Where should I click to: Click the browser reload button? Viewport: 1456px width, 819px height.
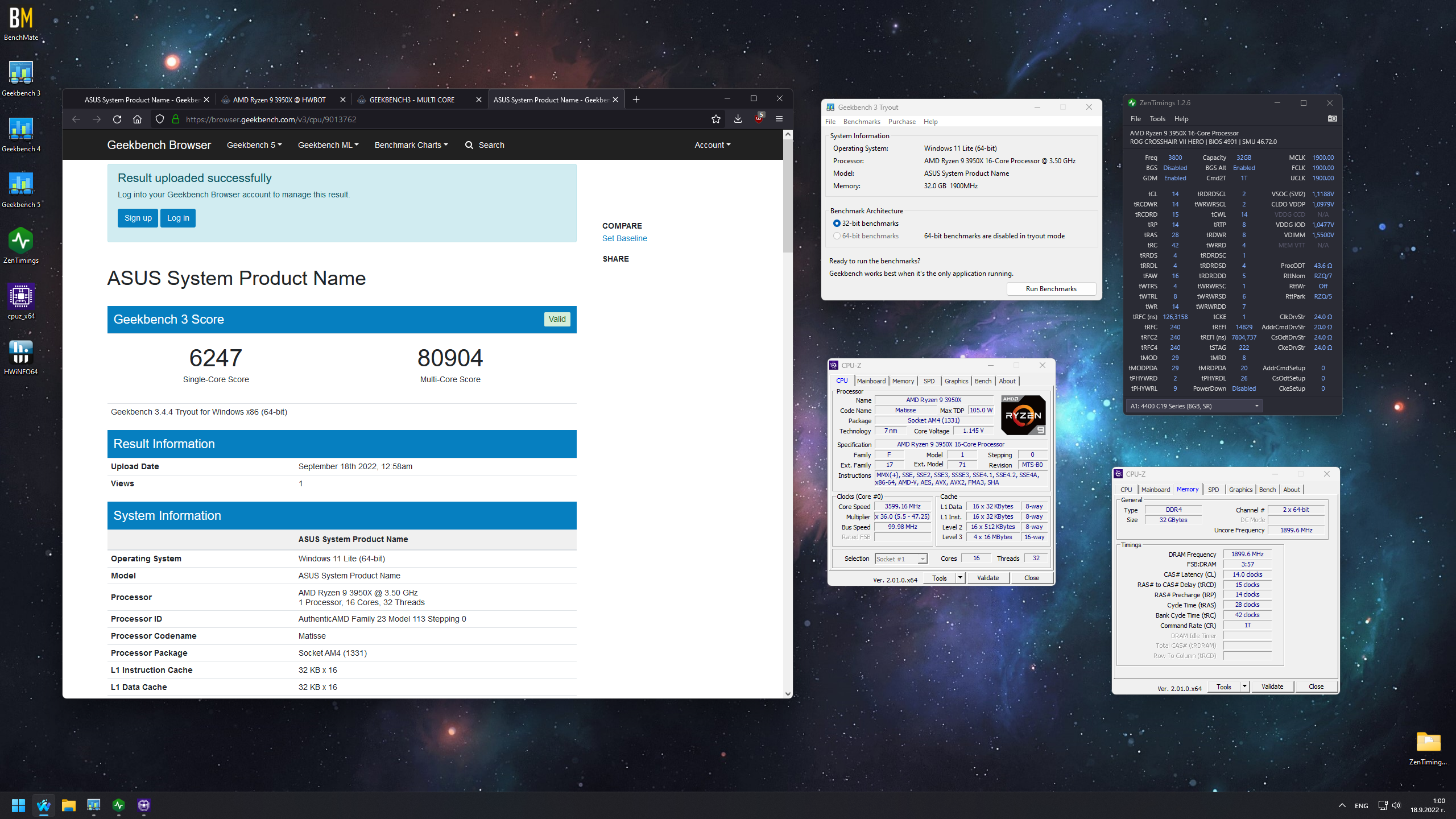(x=117, y=119)
